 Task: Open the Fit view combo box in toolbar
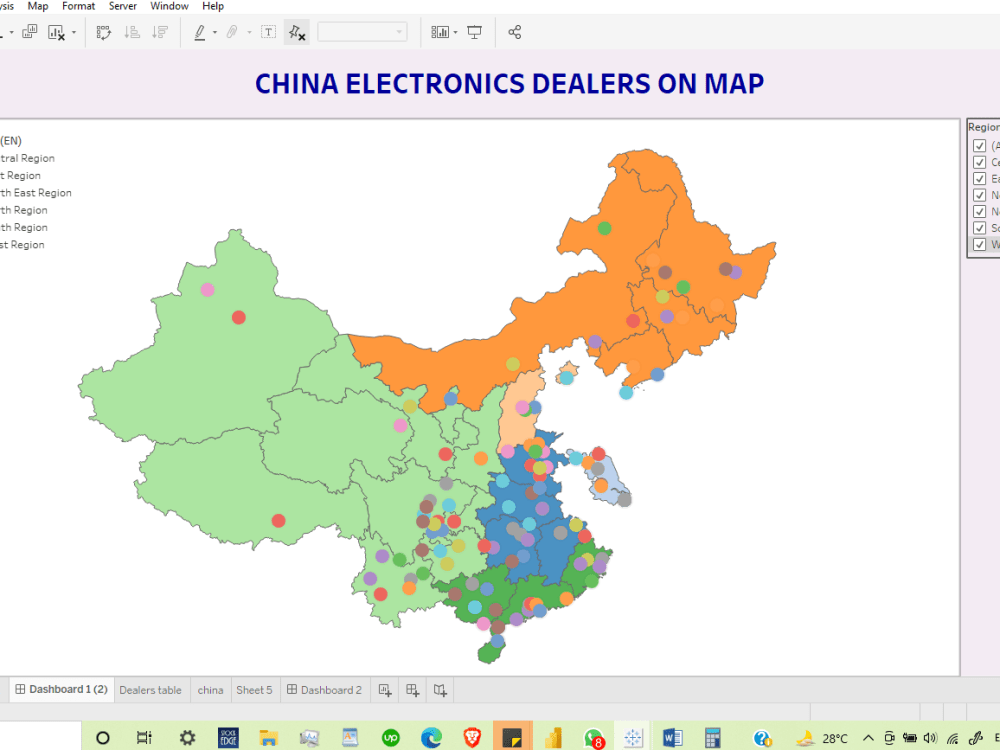pyautogui.click(x=362, y=32)
